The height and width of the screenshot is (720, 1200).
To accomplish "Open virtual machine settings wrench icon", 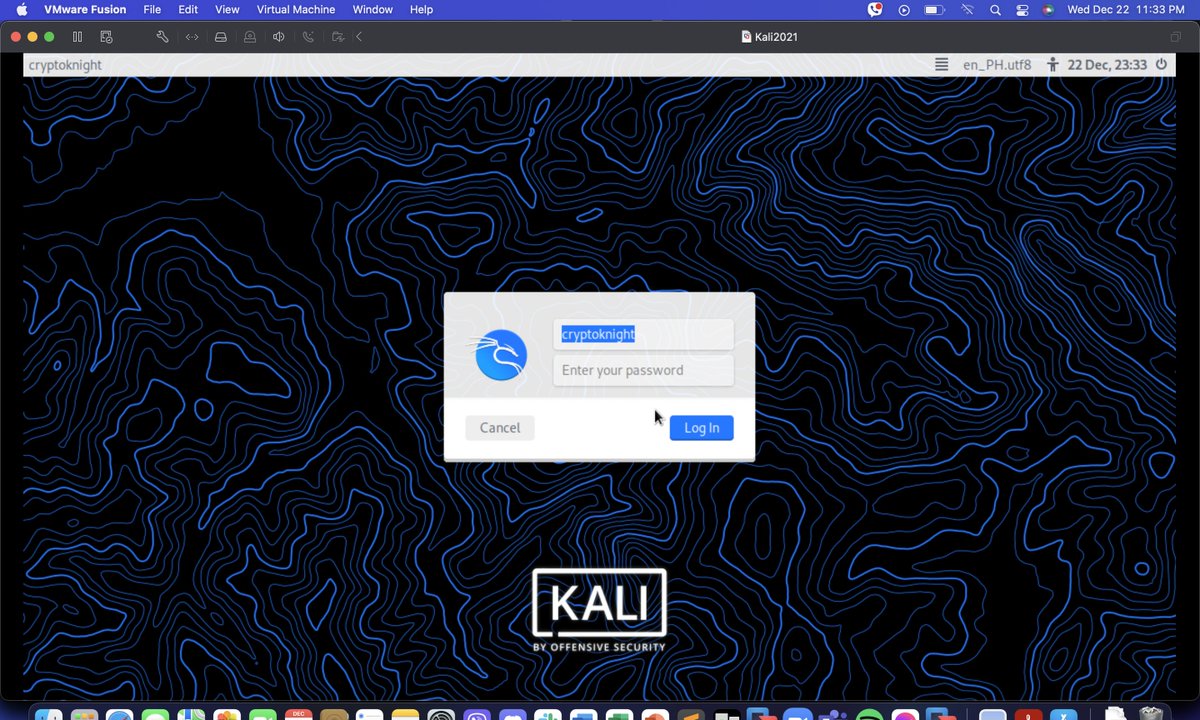I will click(x=163, y=37).
